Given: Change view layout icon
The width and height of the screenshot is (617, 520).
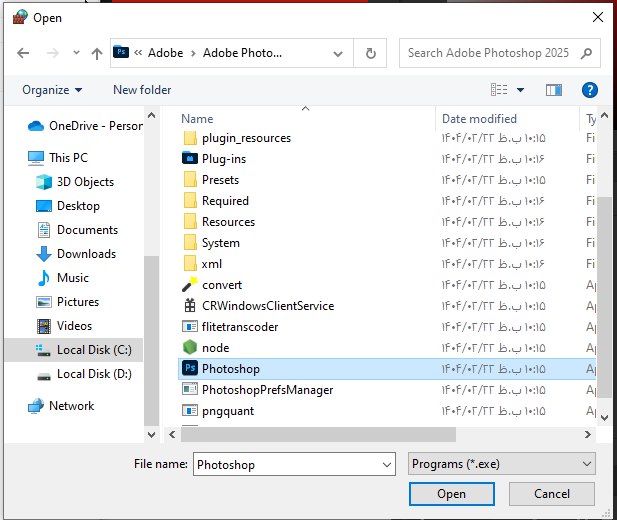Looking at the screenshot, I should (499, 90).
